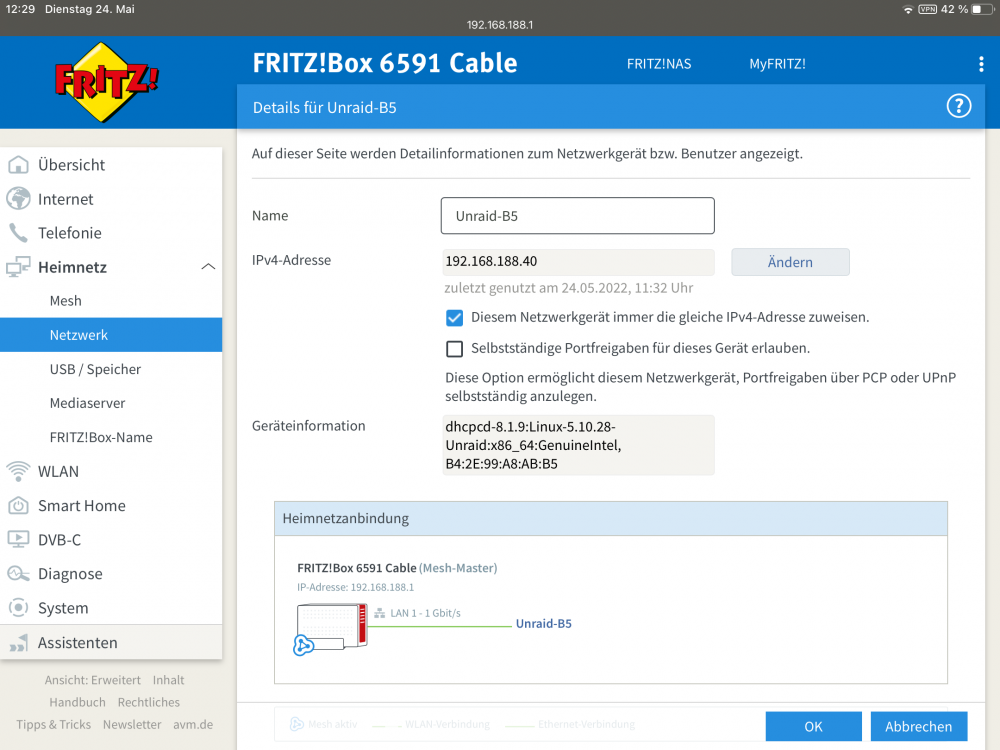Open Rechtliches footer link
The width and height of the screenshot is (1000, 750).
coord(149,702)
